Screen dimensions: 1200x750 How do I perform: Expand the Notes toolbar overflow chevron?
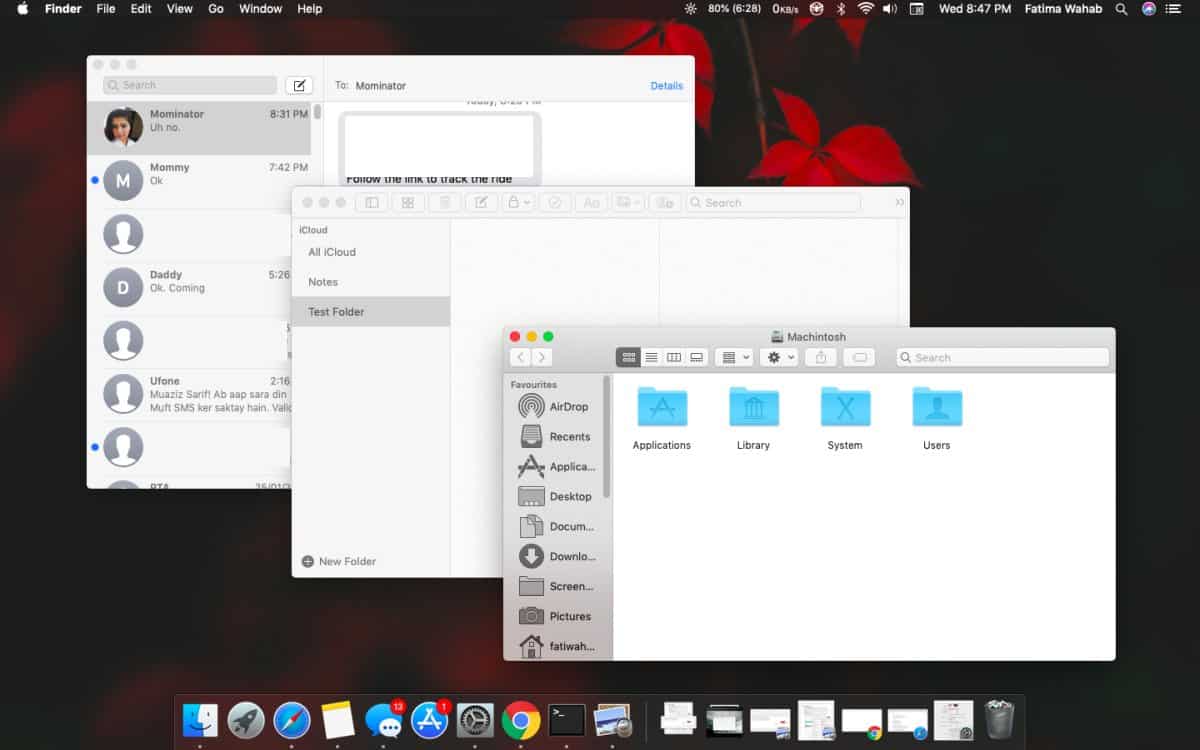point(899,203)
